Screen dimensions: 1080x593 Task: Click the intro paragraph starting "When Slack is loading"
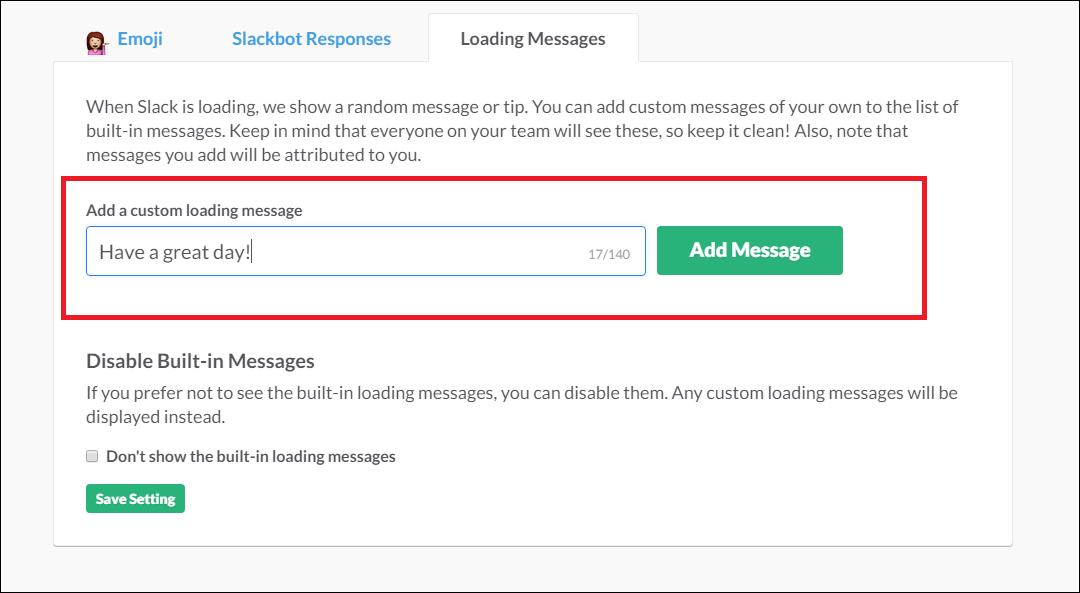coord(522,131)
